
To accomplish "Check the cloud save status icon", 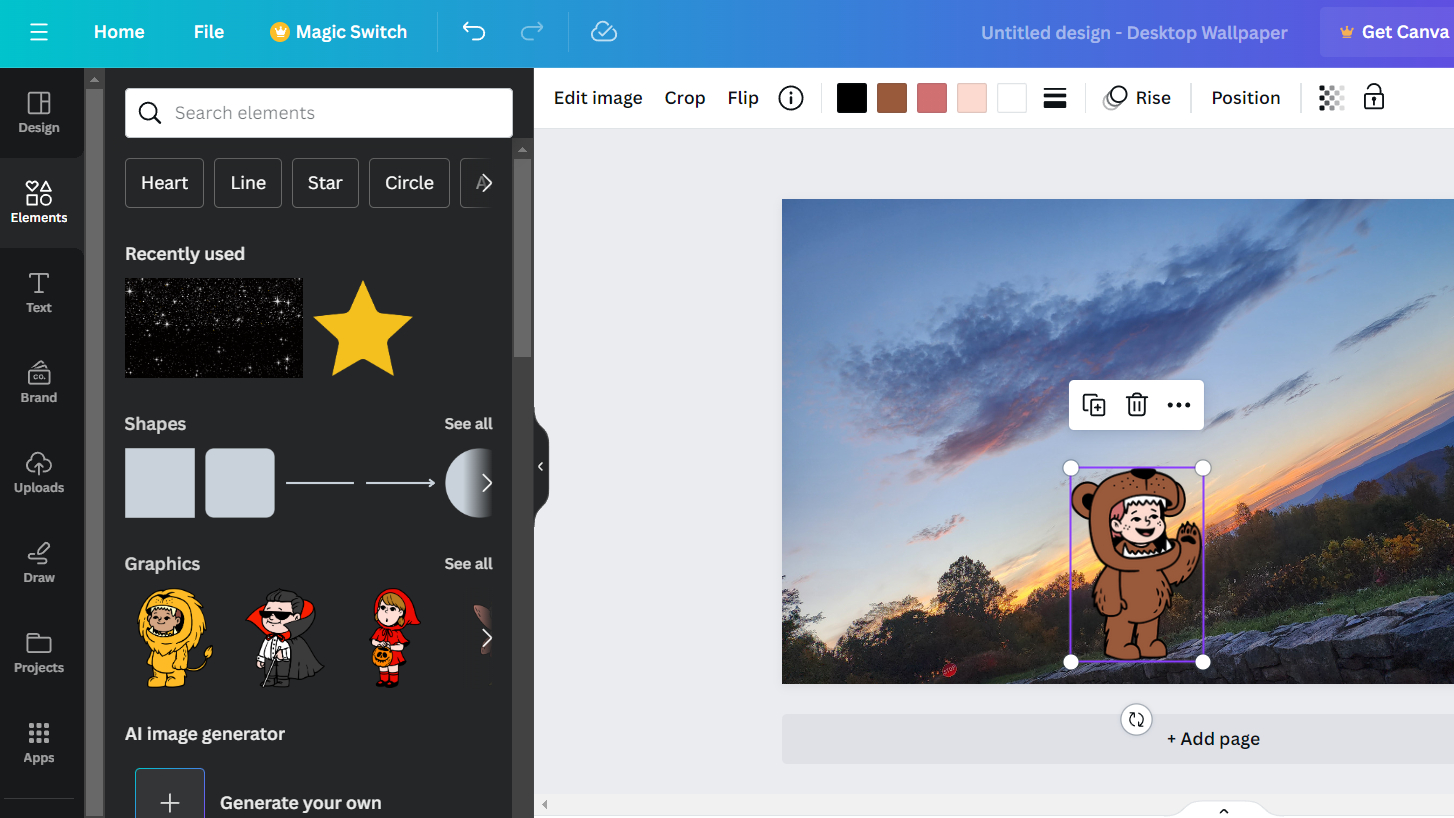I will click(604, 32).
